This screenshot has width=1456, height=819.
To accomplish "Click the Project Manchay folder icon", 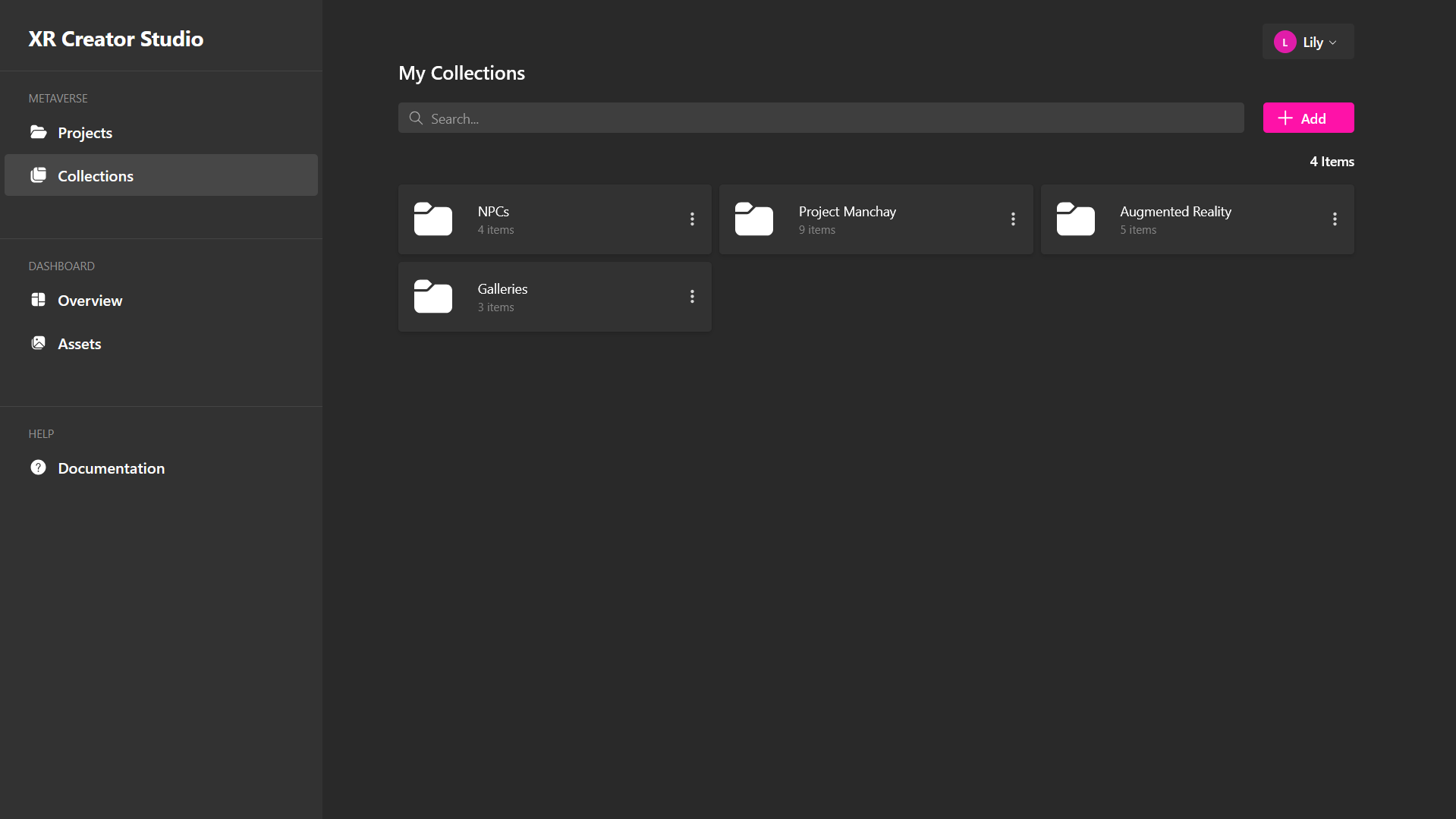I will click(753, 219).
